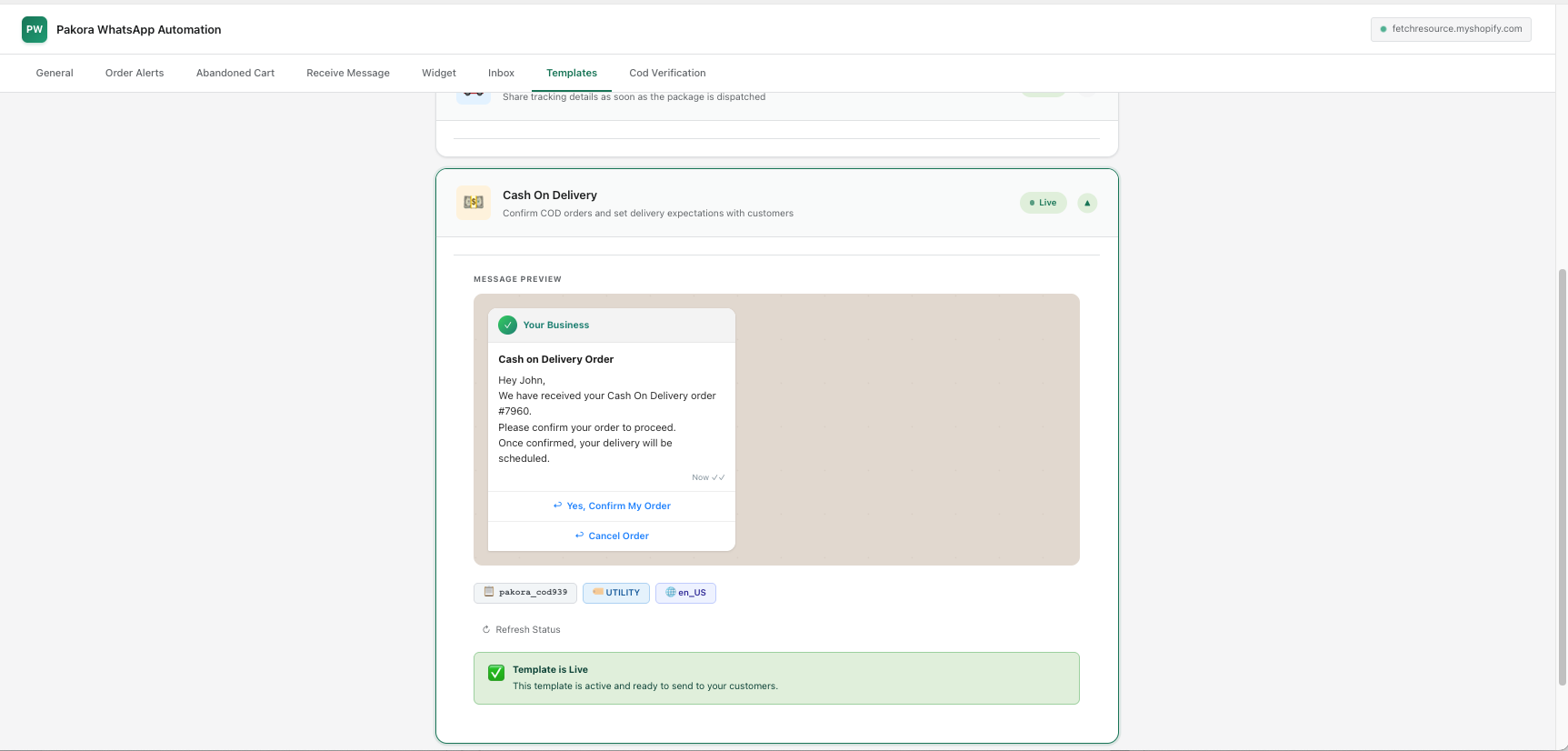Click the reply arrow icon before Yes, Confirm My Order
This screenshot has width=1568, height=751.
tap(557, 506)
